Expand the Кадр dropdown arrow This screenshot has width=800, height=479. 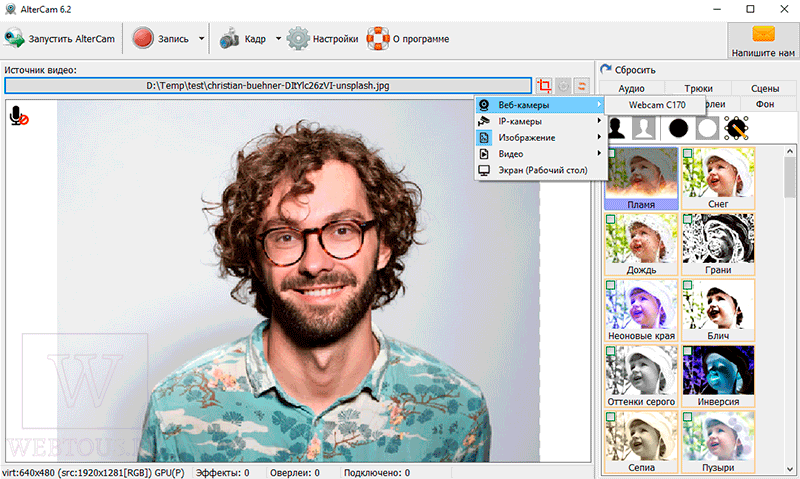tap(278, 39)
